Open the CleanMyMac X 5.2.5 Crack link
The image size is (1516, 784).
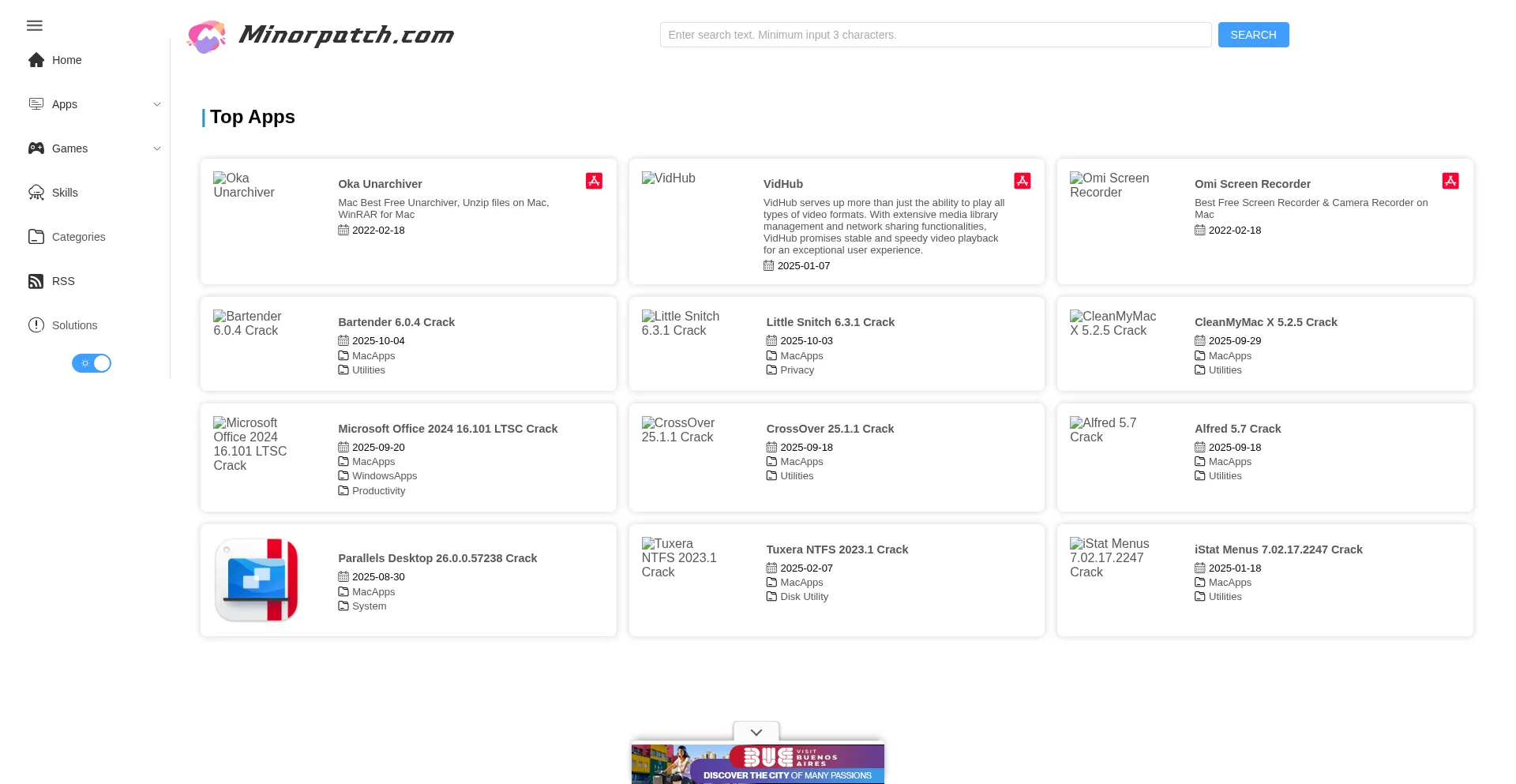pyautogui.click(x=1265, y=322)
